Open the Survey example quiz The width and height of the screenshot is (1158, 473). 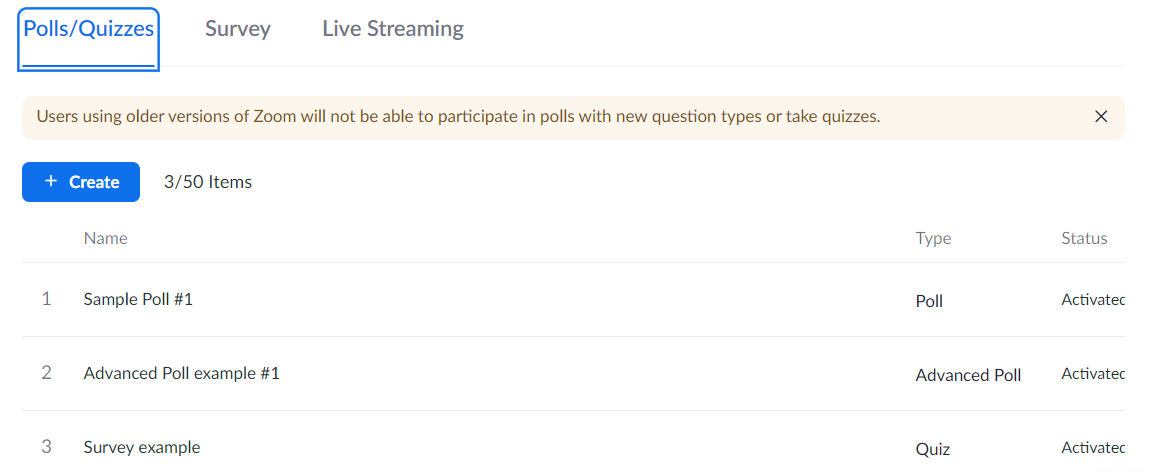click(142, 447)
